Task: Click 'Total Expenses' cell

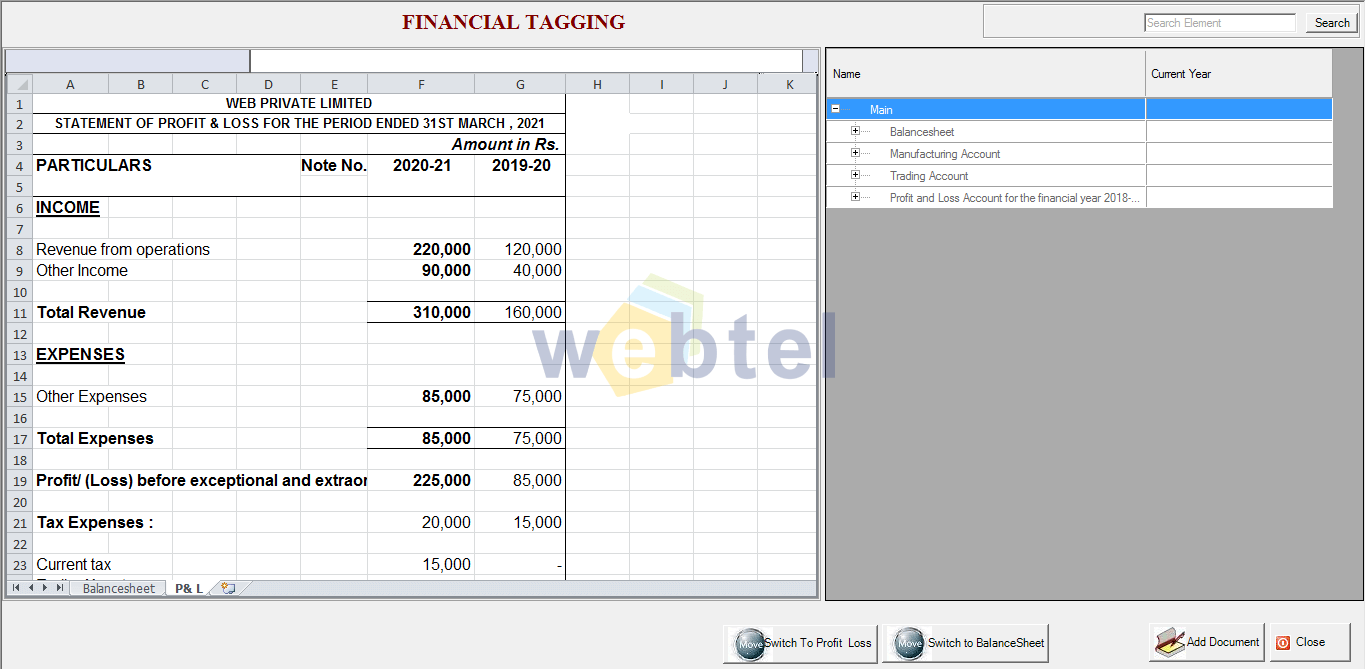Action: tap(95, 438)
